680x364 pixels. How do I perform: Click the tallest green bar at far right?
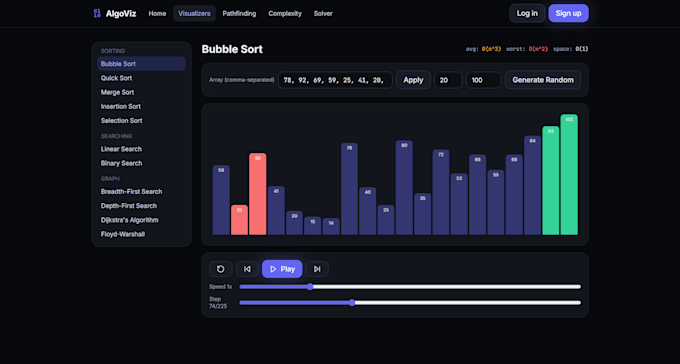click(569, 174)
